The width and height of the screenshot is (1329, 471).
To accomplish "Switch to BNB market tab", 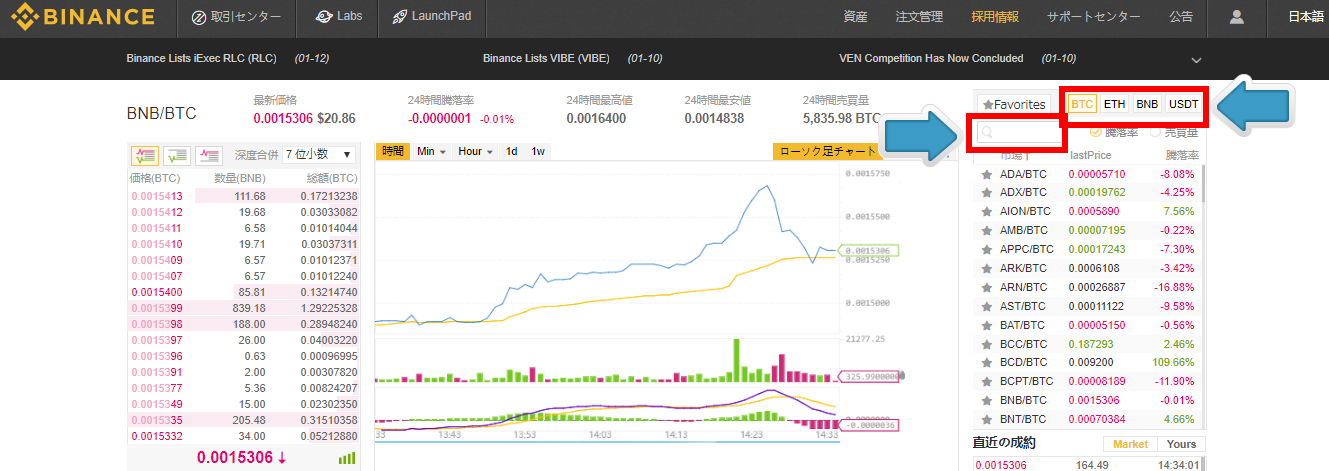I will click(1147, 103).
